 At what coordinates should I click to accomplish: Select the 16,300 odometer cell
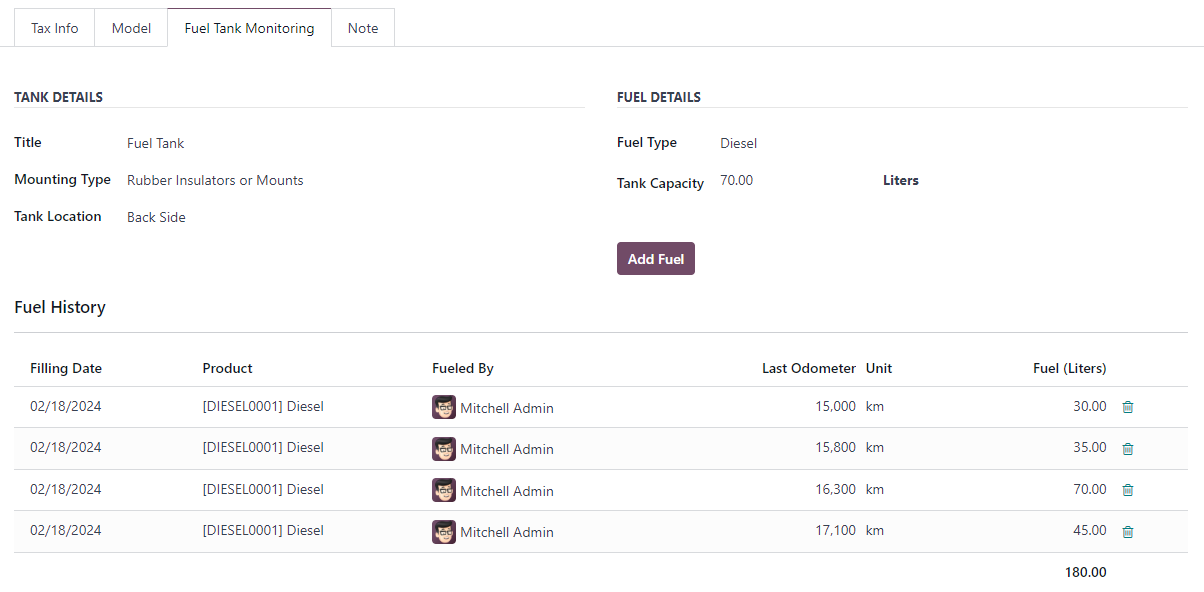tap(836, 489)
